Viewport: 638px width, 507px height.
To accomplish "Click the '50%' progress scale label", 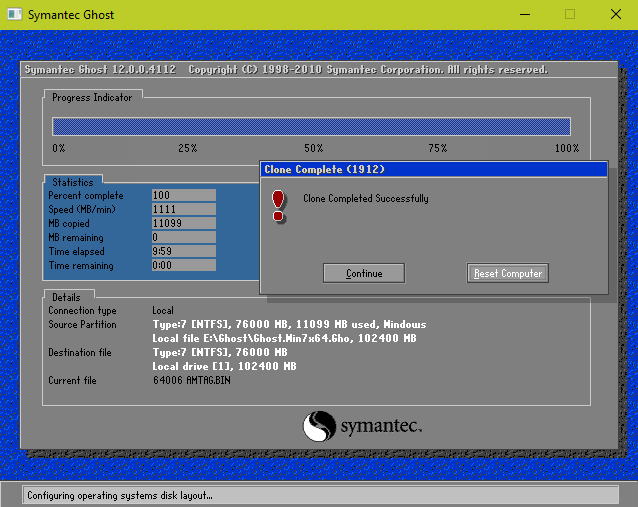I will [313, 148].
